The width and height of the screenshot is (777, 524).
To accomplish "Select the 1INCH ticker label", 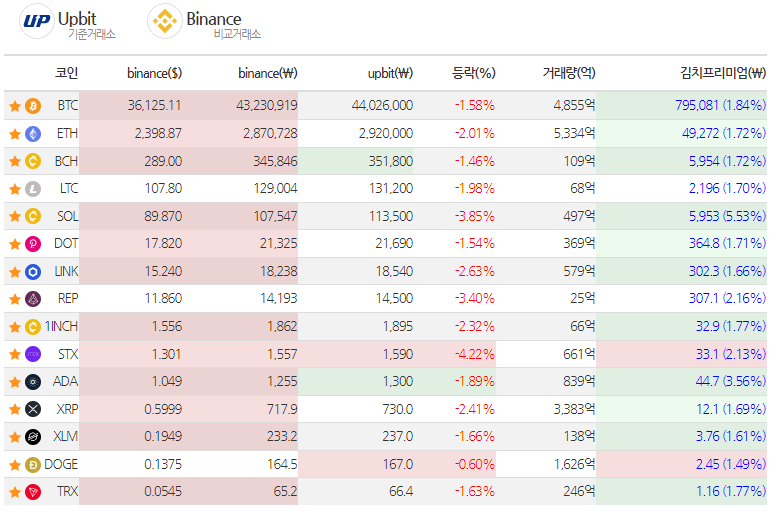I will (x=61, y=327).
